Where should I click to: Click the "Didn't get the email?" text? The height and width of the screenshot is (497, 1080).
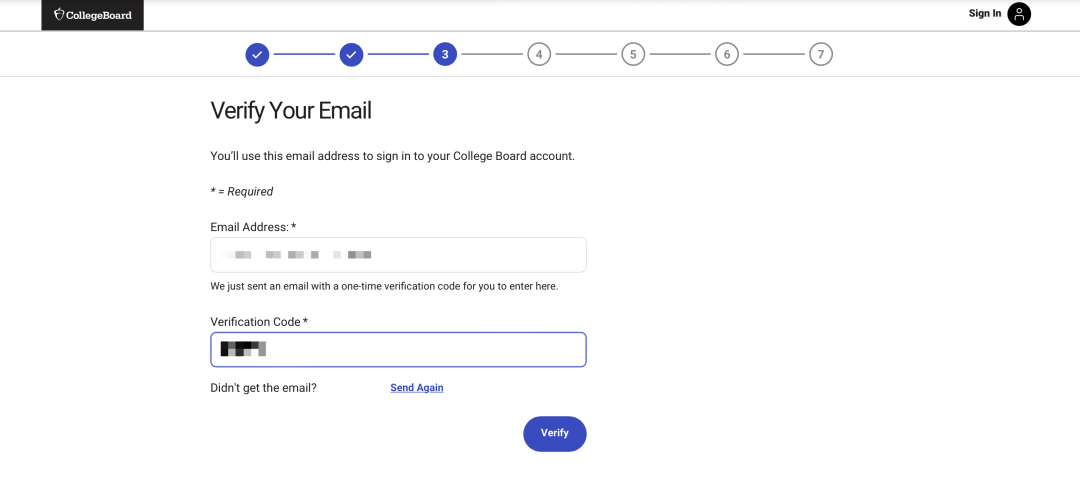263,388
